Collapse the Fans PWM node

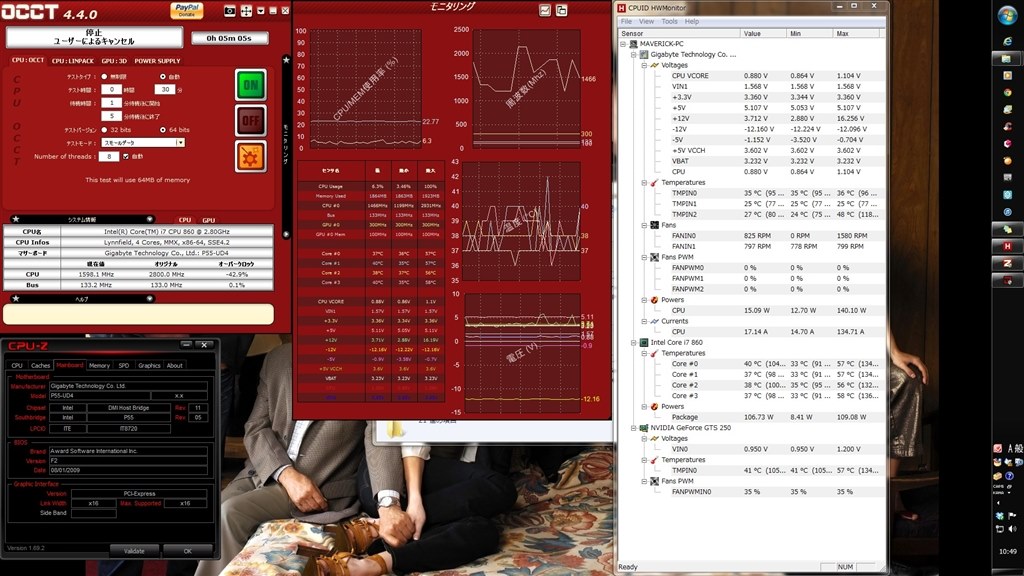tap(644, 257)
